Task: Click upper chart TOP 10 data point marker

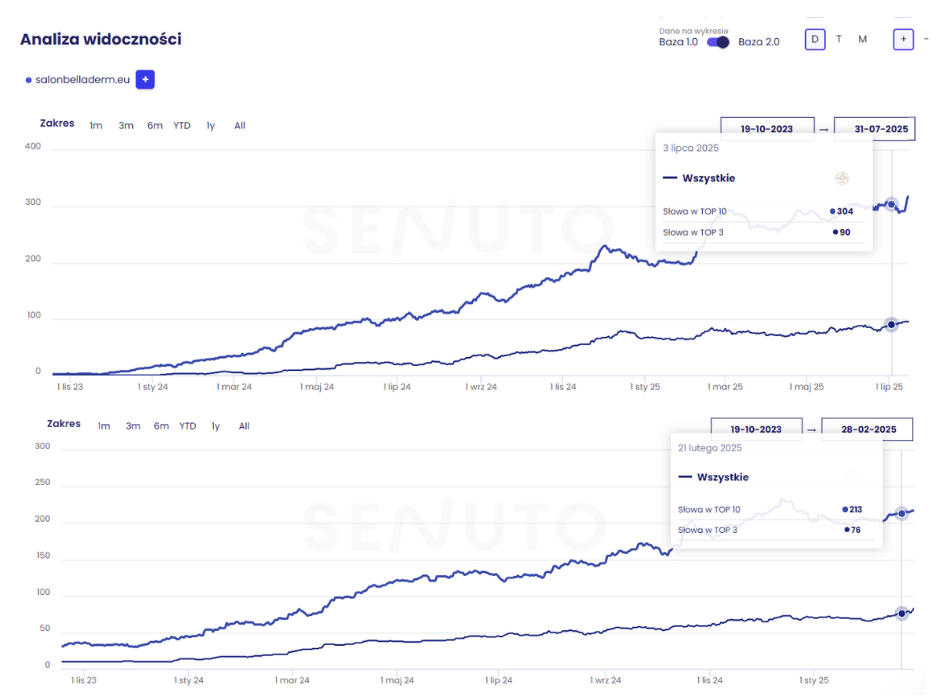Action: tap(891, 205)
